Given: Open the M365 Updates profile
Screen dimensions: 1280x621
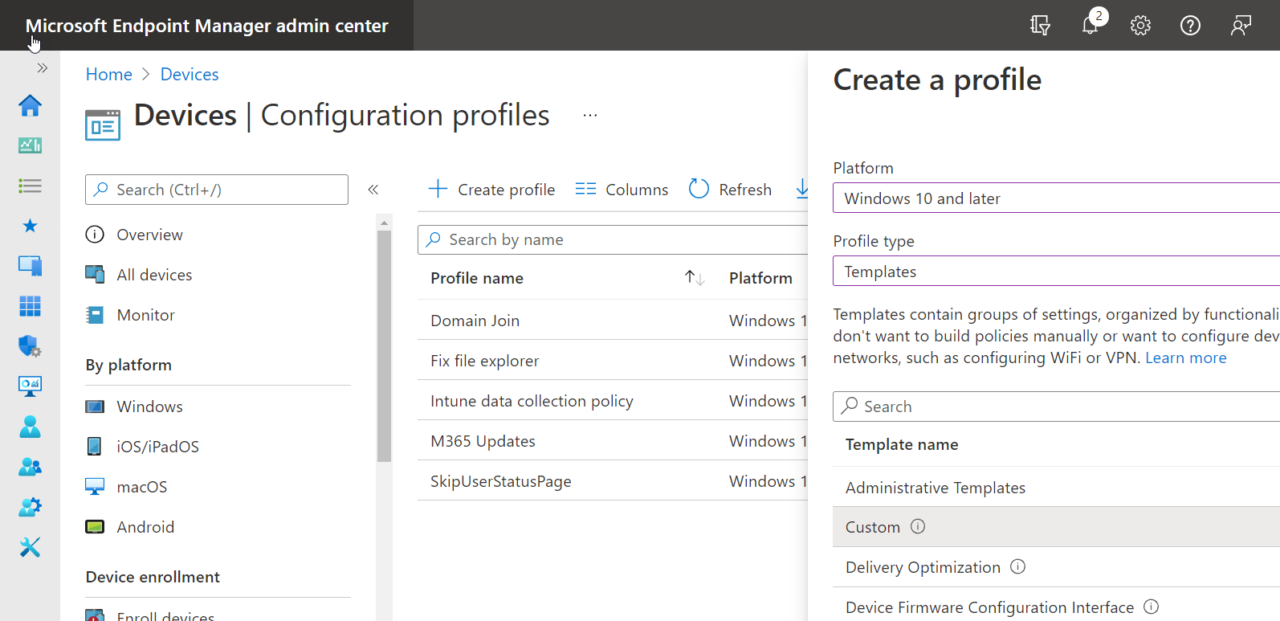Looking at the screenshot, I should point(483,441).
